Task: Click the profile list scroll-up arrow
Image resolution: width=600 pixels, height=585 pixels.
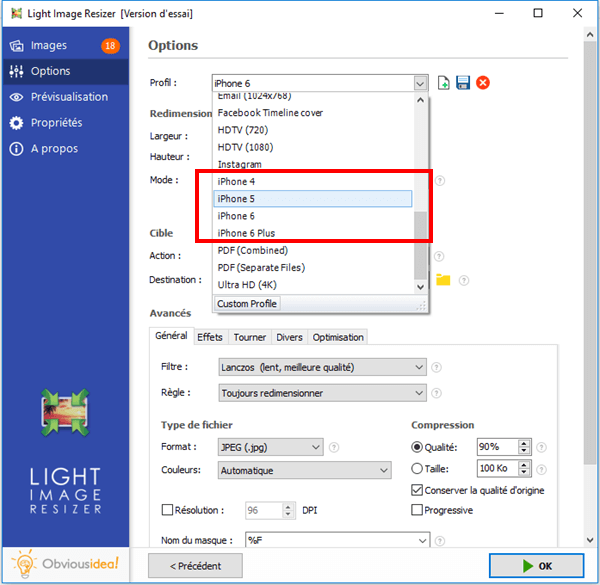Action: (421, 100)
